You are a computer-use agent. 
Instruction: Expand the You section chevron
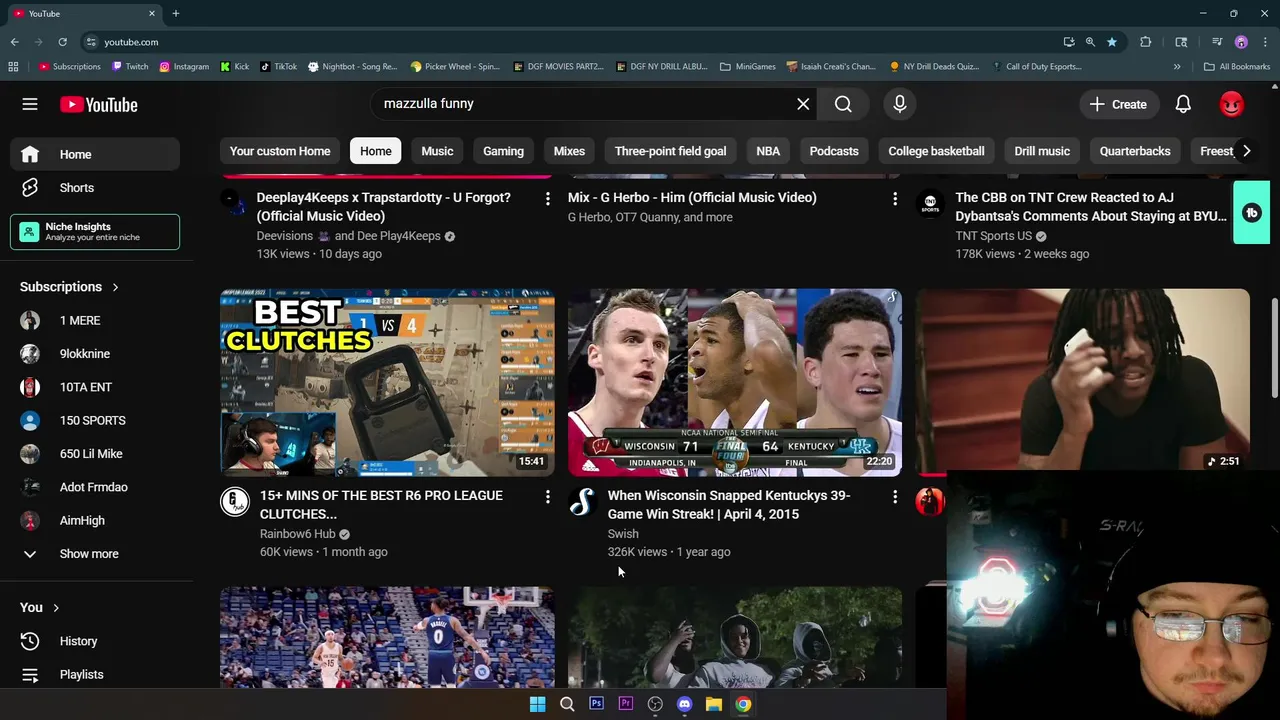[x=56, y=608]
